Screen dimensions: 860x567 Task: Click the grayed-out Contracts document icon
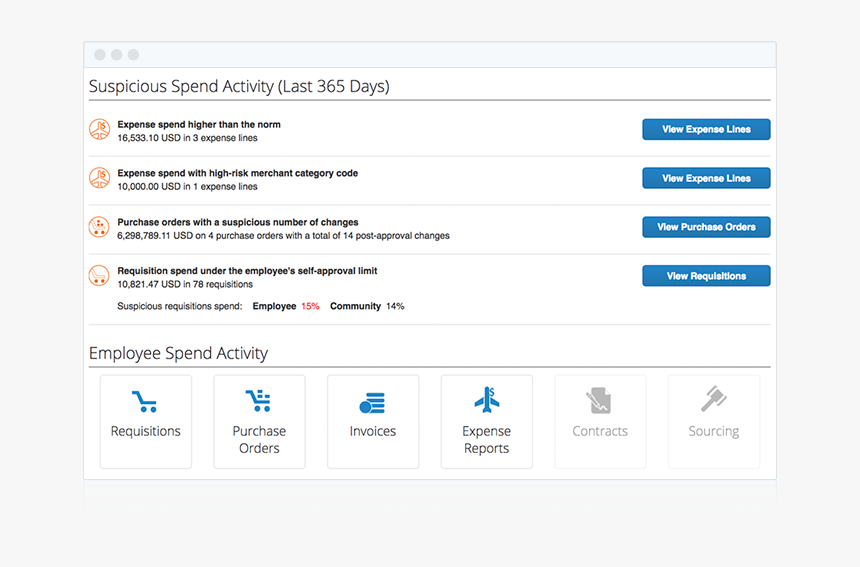tap(599, 402)
